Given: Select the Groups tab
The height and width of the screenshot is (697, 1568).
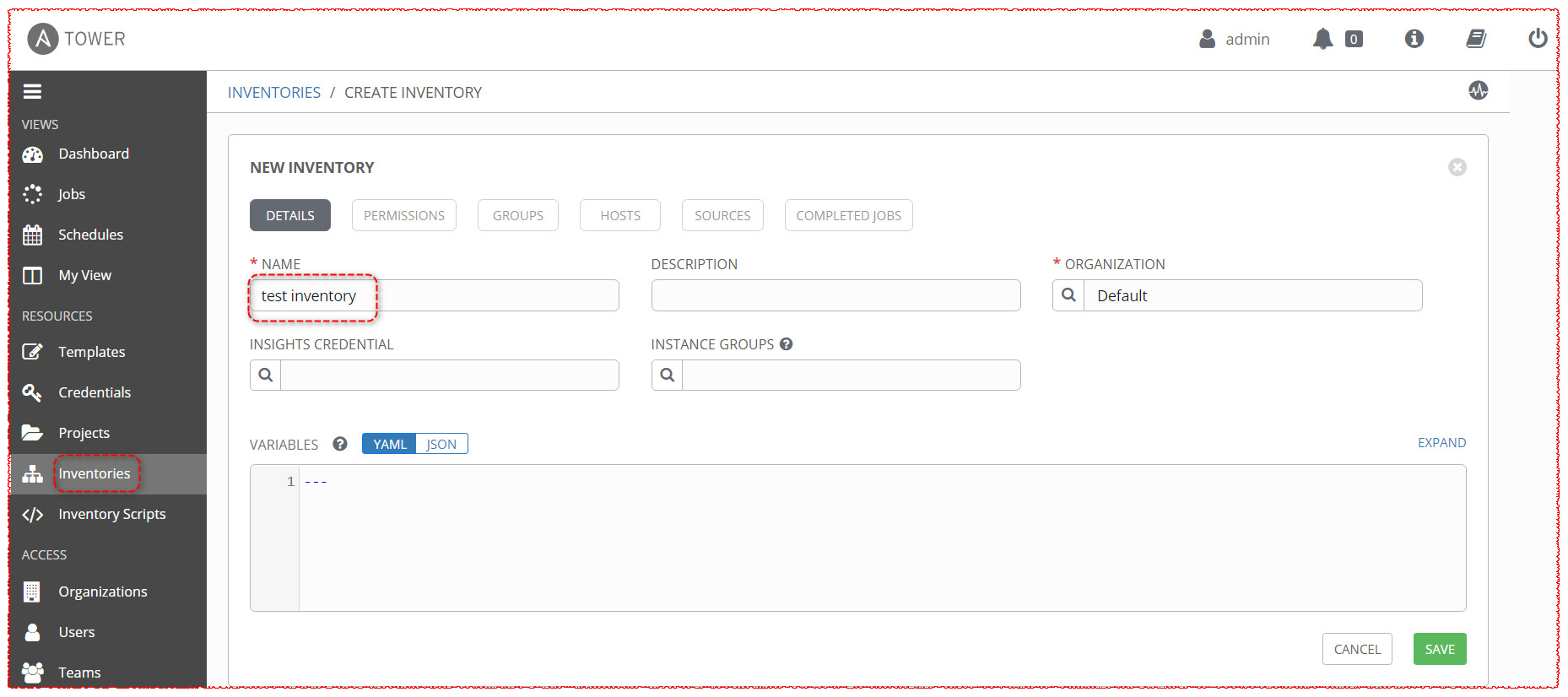Looking at the screenshot, I should coord(518,215).
